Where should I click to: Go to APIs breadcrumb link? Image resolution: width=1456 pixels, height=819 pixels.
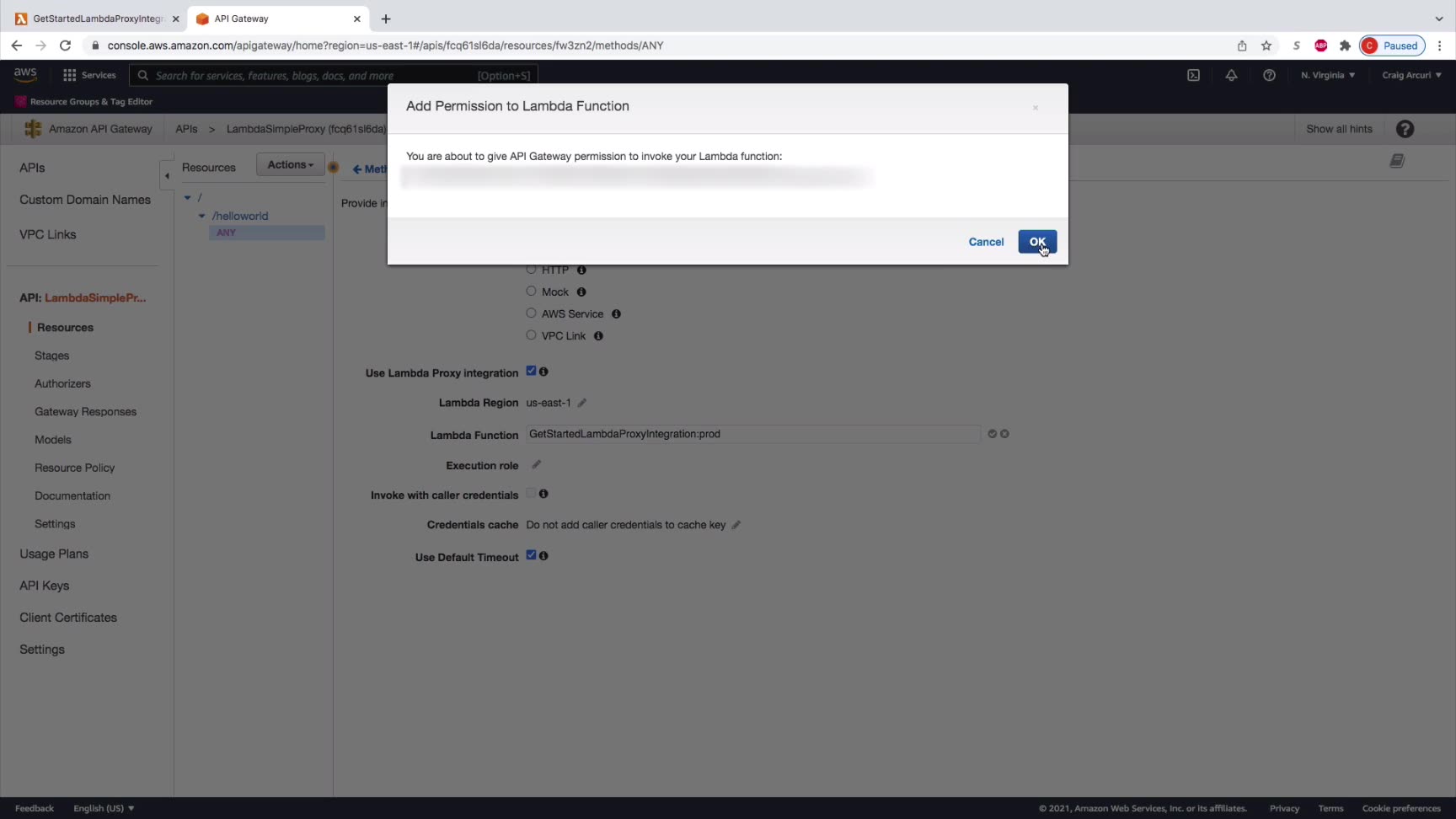click(x=186, y=129)
